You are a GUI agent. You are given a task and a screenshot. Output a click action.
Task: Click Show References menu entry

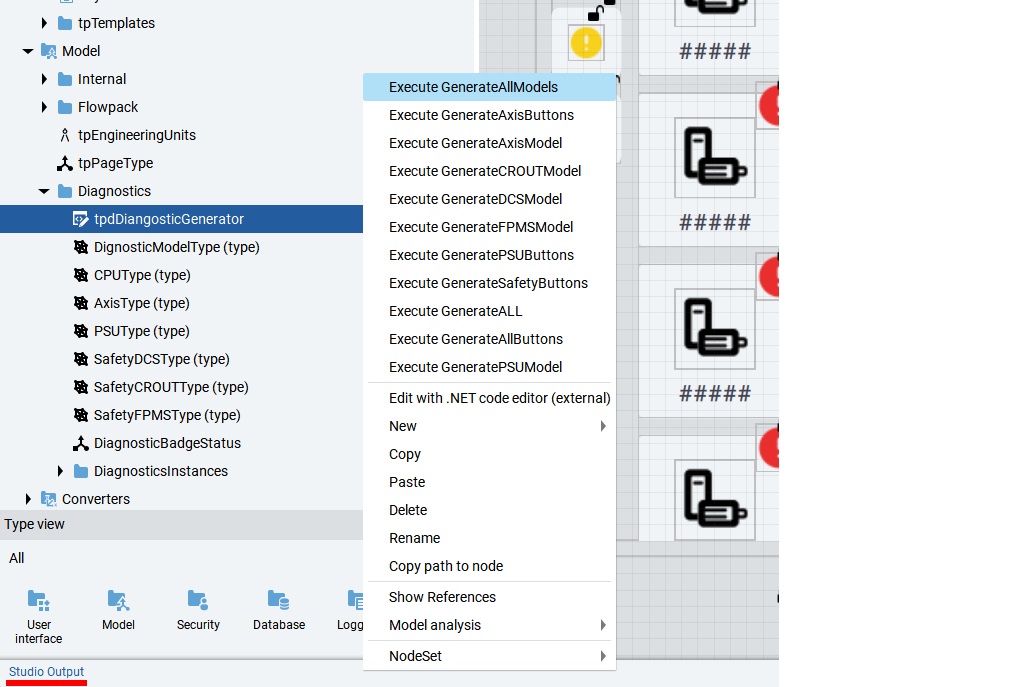click(442, 597)
